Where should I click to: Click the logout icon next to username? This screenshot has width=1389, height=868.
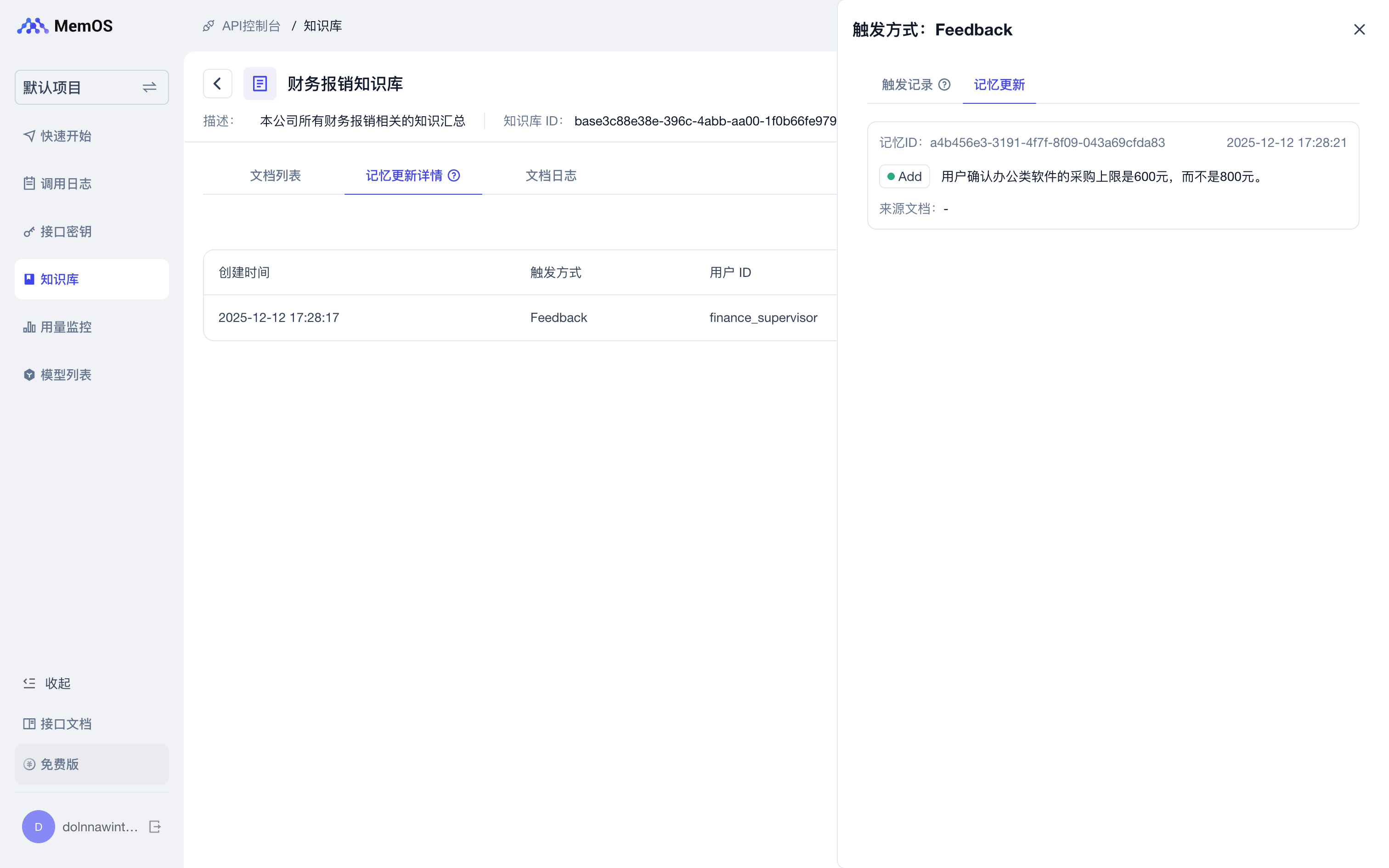pos(155,827)
